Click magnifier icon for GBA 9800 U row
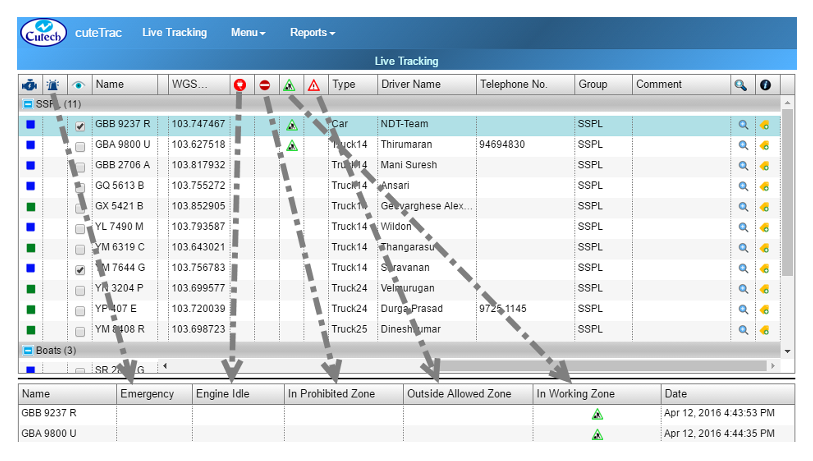The image size is (813, 461). 743,146
